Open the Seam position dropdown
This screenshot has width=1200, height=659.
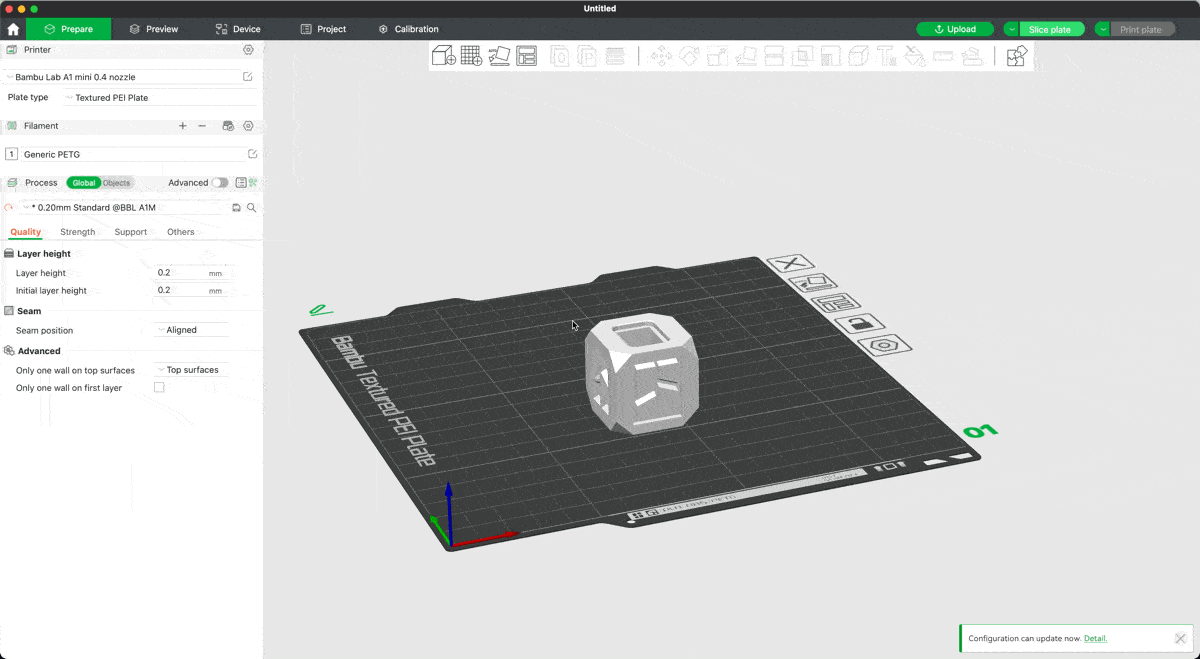191,330
